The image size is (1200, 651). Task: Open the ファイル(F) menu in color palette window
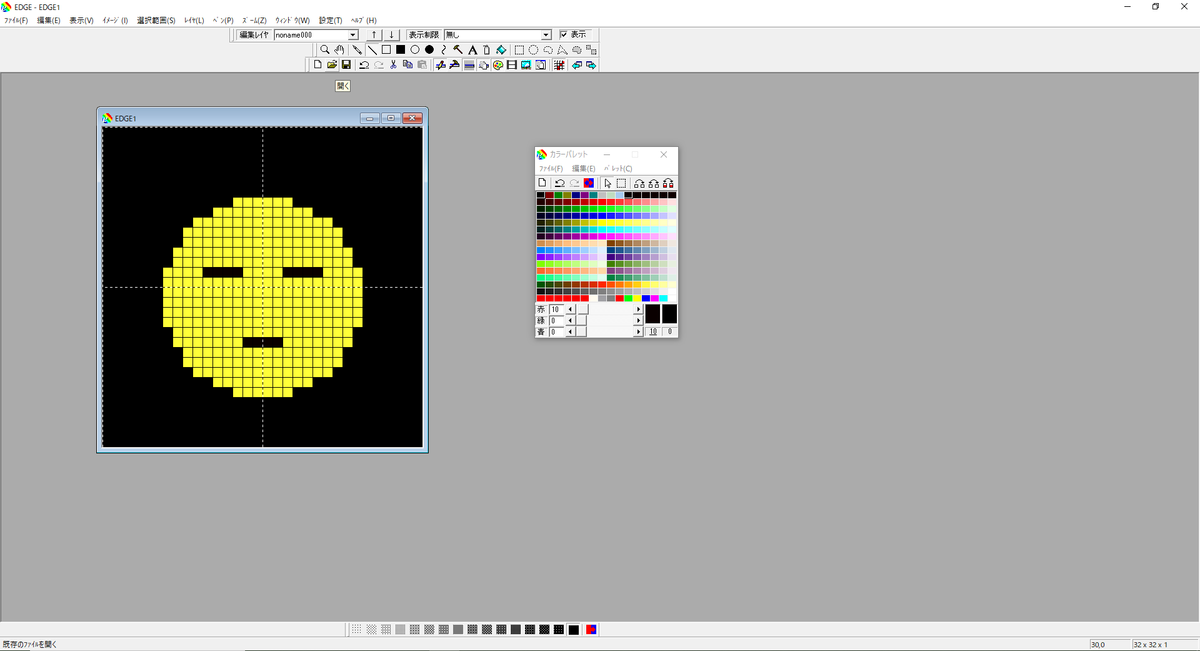coord(552,169)
